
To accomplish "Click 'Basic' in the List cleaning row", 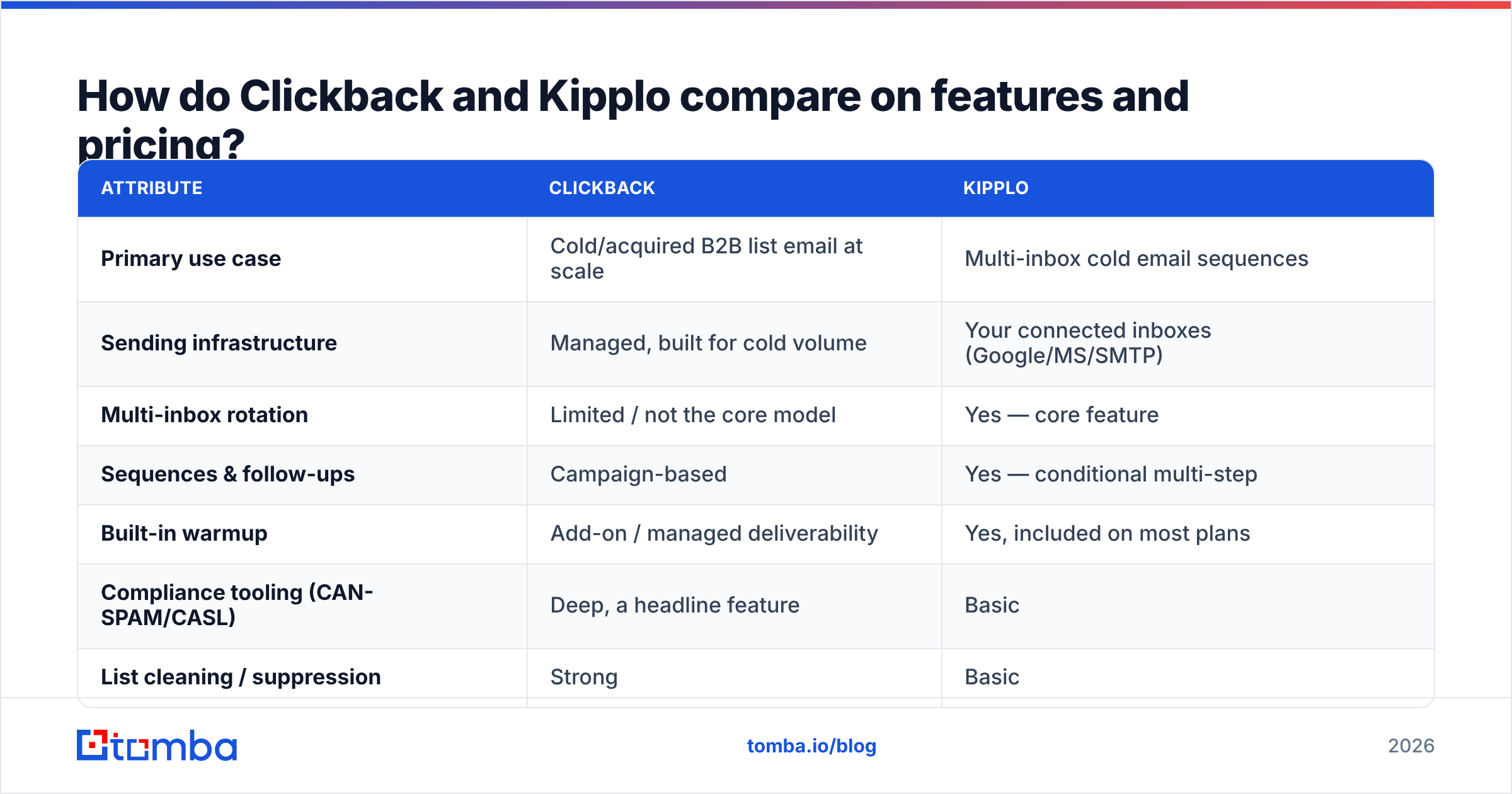I will tap(992, 677).
